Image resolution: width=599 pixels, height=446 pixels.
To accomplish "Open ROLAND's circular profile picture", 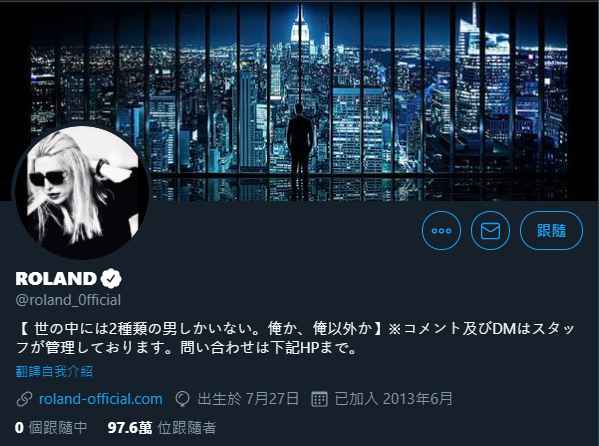I will 81,191.
